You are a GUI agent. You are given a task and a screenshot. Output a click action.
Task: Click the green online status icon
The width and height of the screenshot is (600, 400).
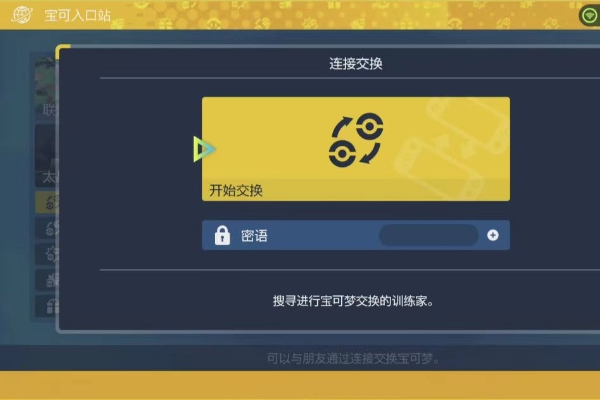tap(589, 16)
